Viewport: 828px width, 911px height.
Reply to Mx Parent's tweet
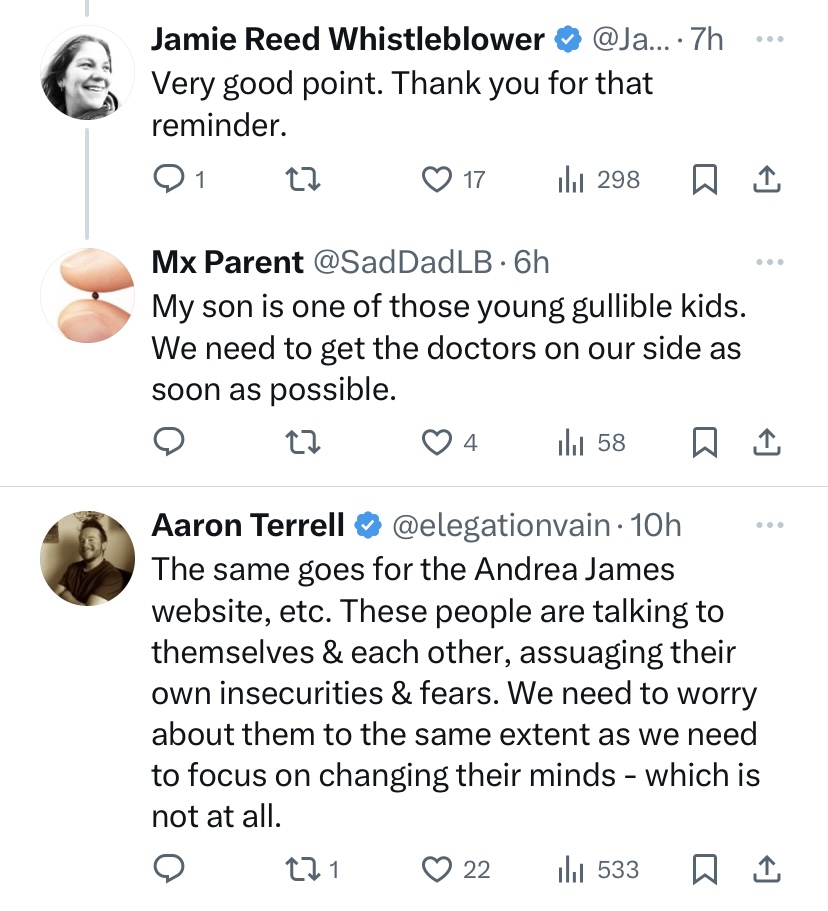[169, 442]
